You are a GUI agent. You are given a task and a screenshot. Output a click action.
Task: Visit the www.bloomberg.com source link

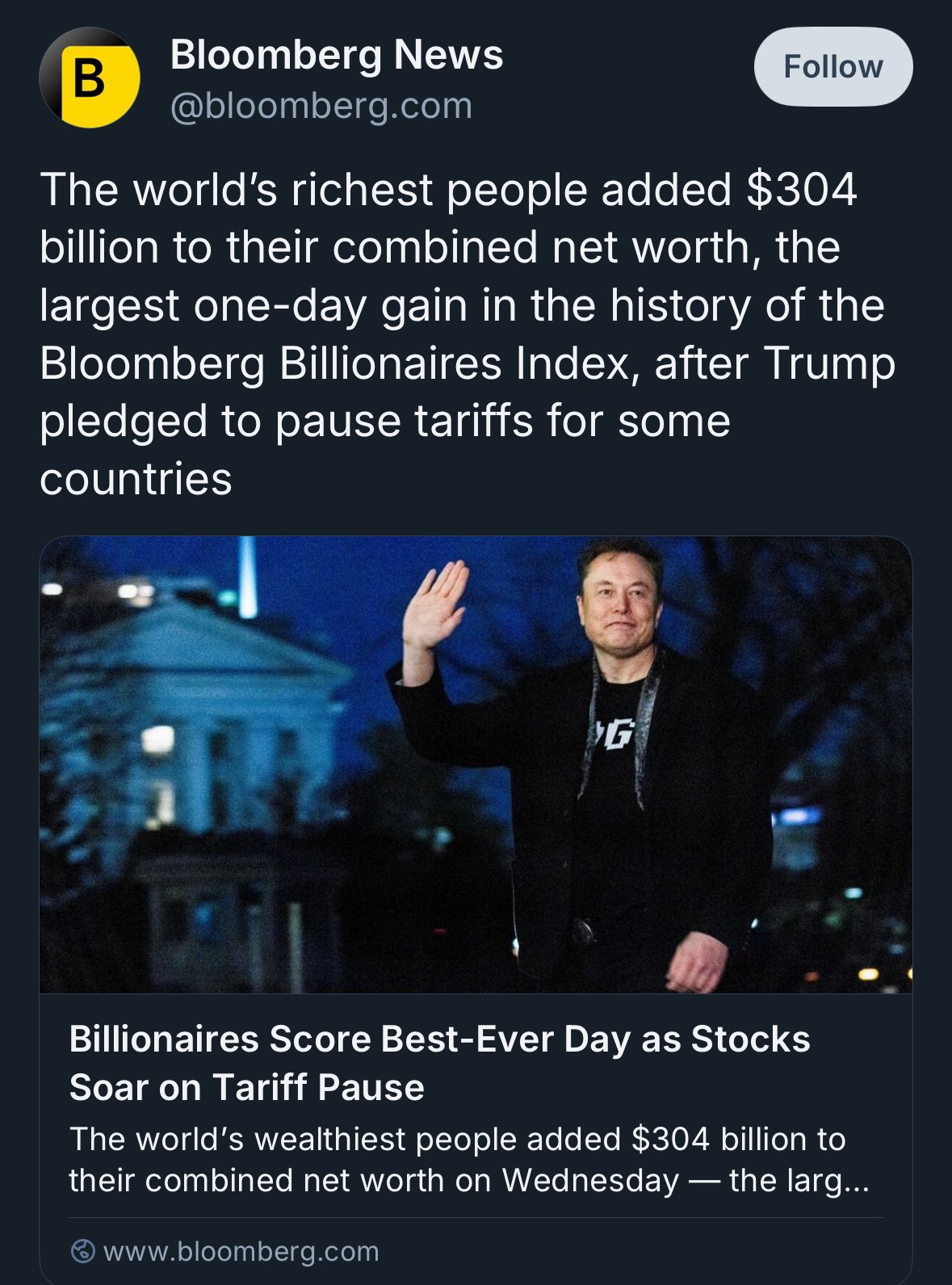(x=241, y=1251)
